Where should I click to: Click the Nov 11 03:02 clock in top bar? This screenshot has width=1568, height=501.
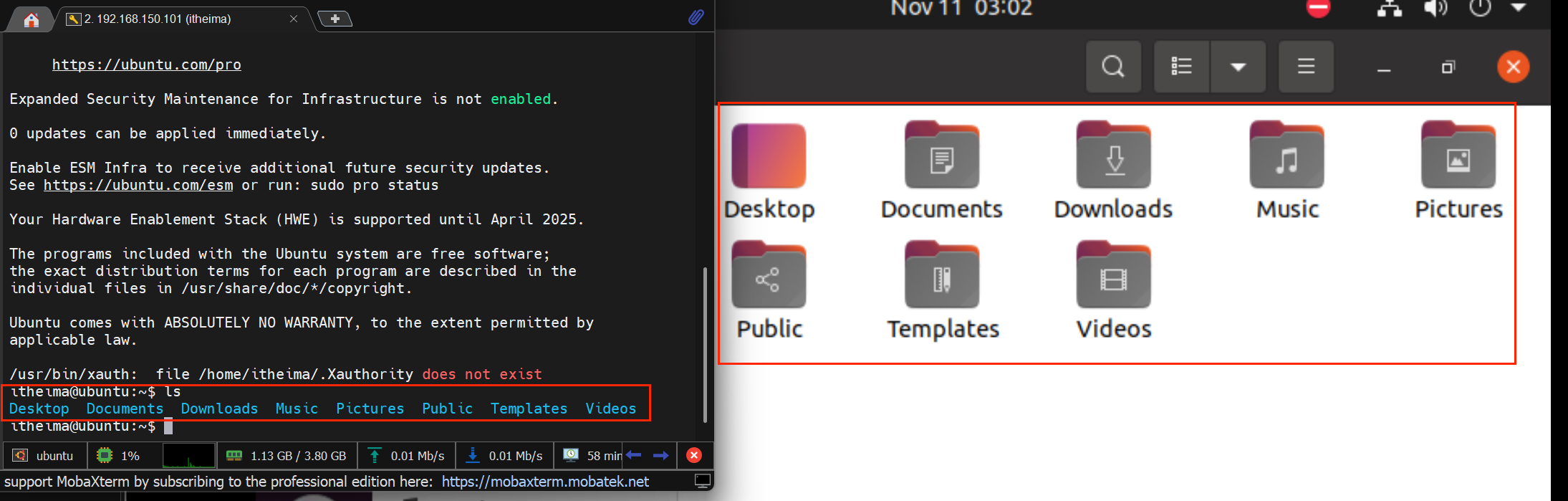click(961, 9)
